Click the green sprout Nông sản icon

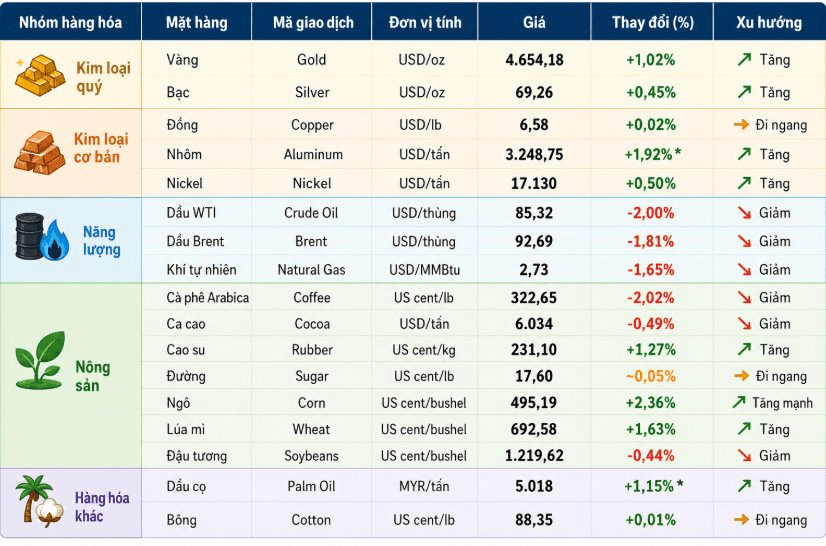click(x=40, y=360)
